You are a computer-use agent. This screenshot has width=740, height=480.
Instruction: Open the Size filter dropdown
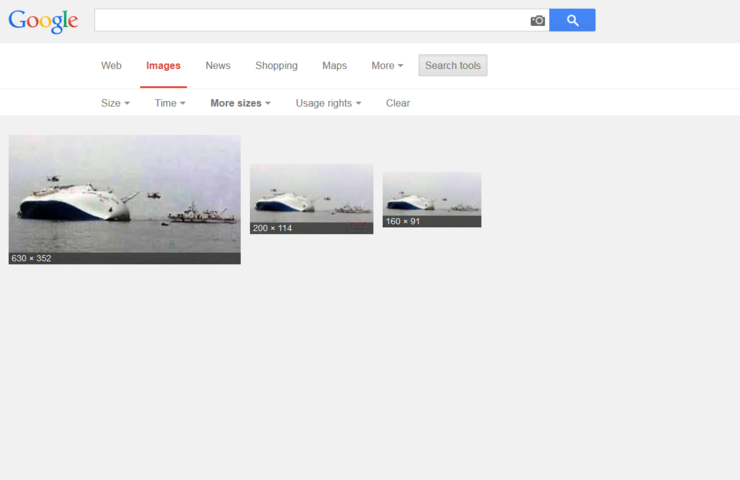tap(115, 103)
